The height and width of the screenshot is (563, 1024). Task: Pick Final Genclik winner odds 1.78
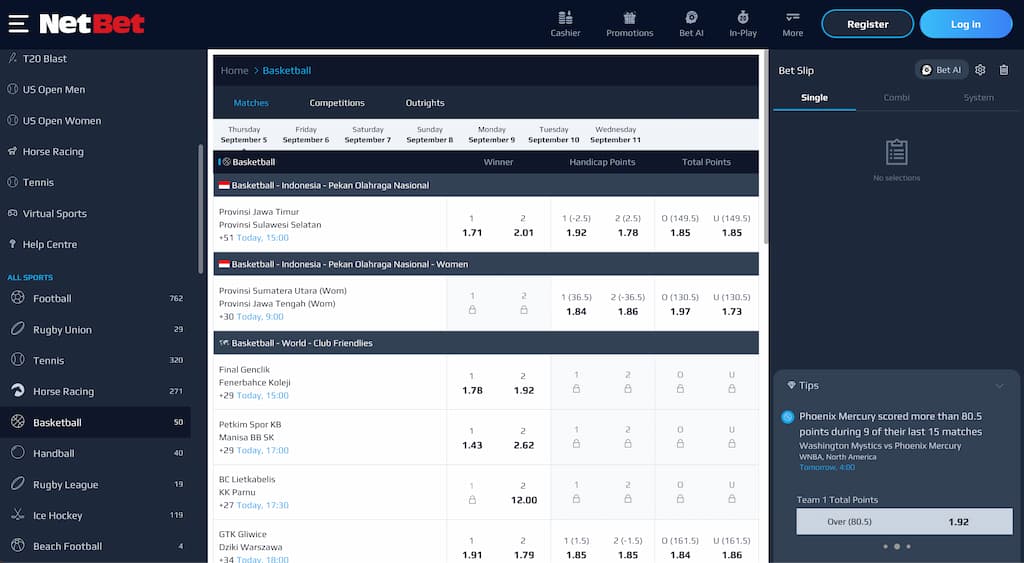click(x=472, y=383)
